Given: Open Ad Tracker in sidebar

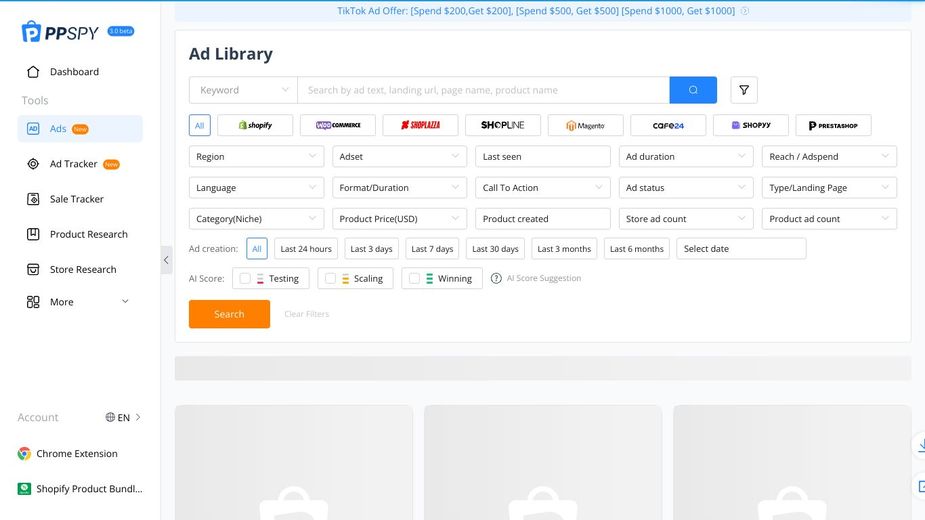Looking at the screenshot, I should [74, 164].
